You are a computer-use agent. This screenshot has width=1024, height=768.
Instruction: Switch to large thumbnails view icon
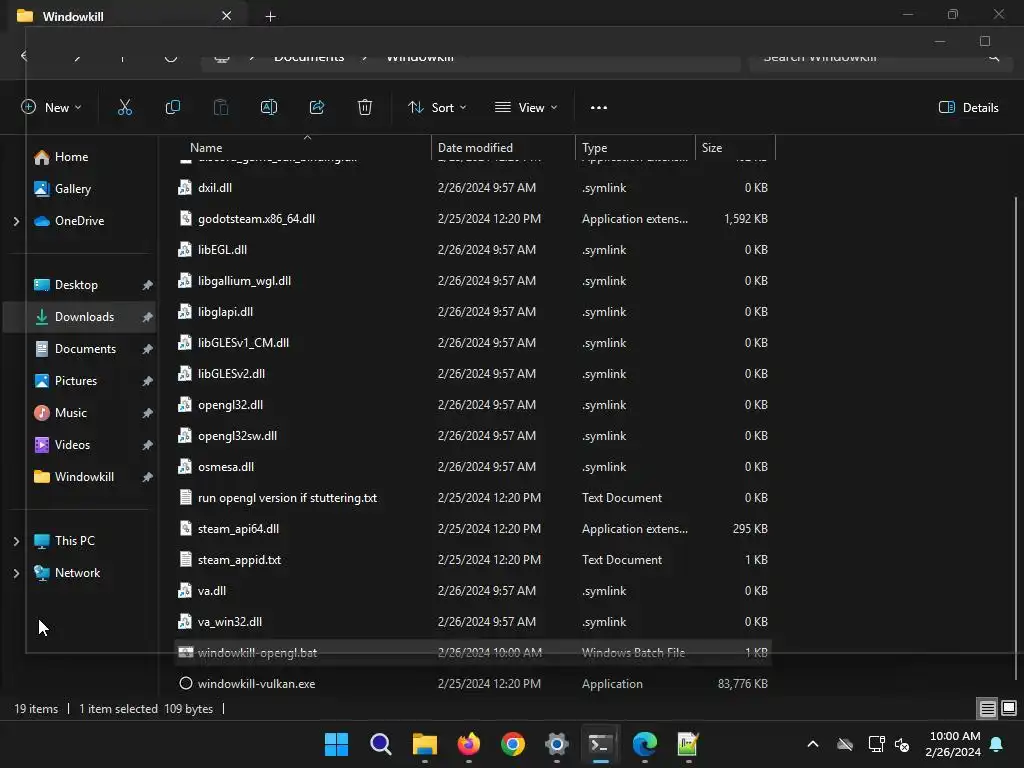pos(1009,709)
